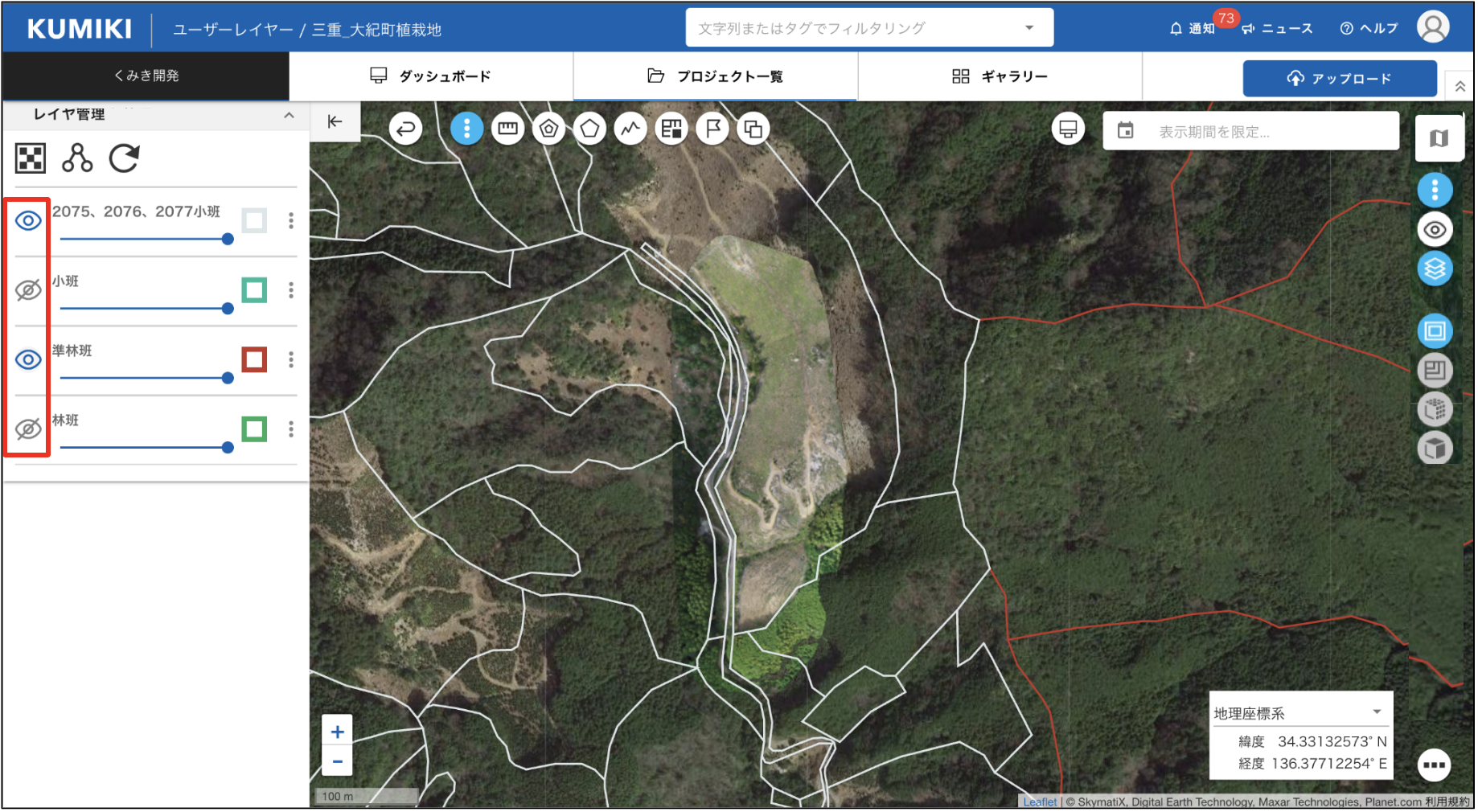Open the tag filter dropdown arrow
This screenshot has width=1478, height=812.
pos(1029,28)
